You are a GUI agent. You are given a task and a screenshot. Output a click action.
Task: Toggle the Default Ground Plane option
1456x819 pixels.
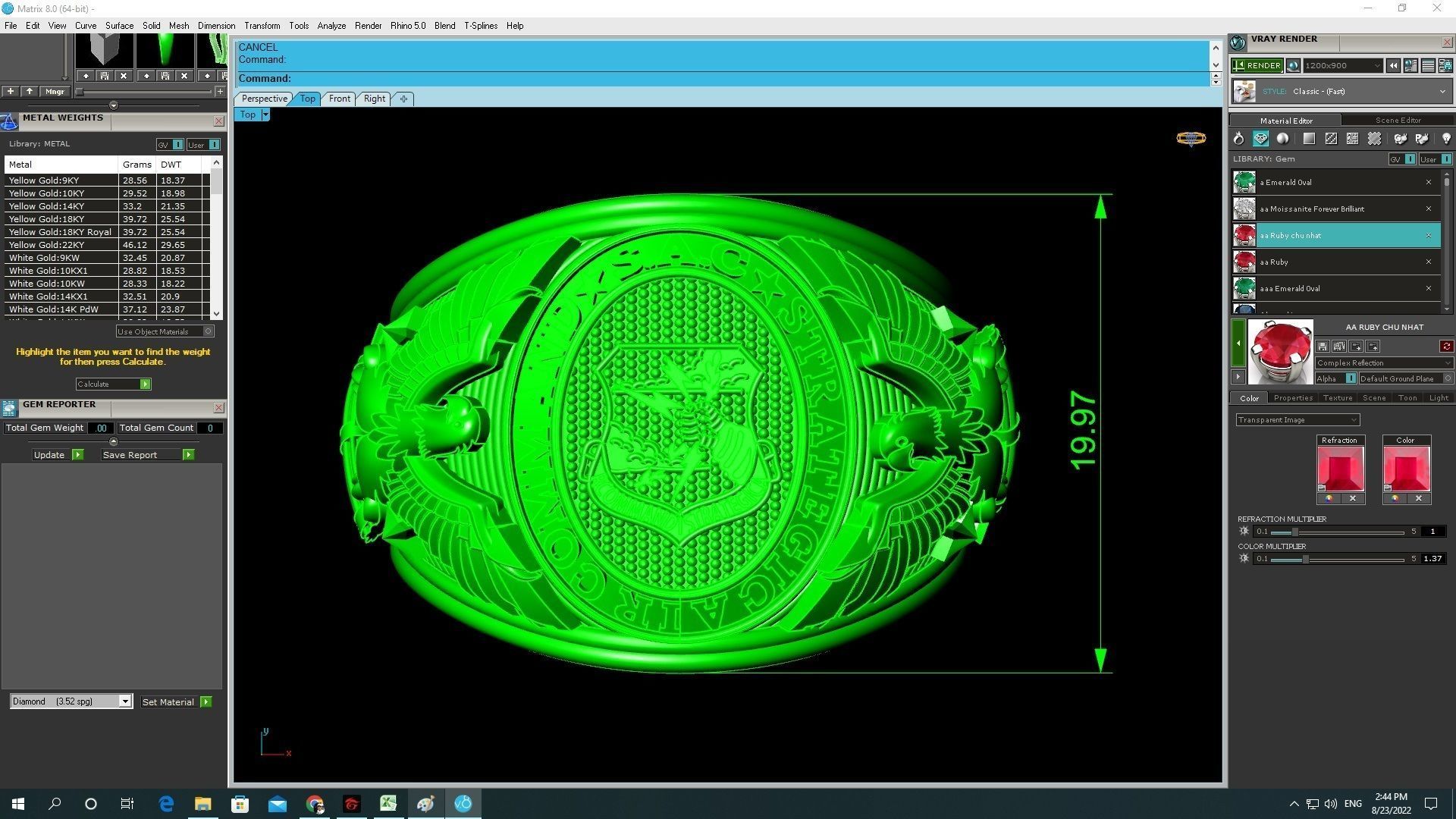coord(1446,378)
